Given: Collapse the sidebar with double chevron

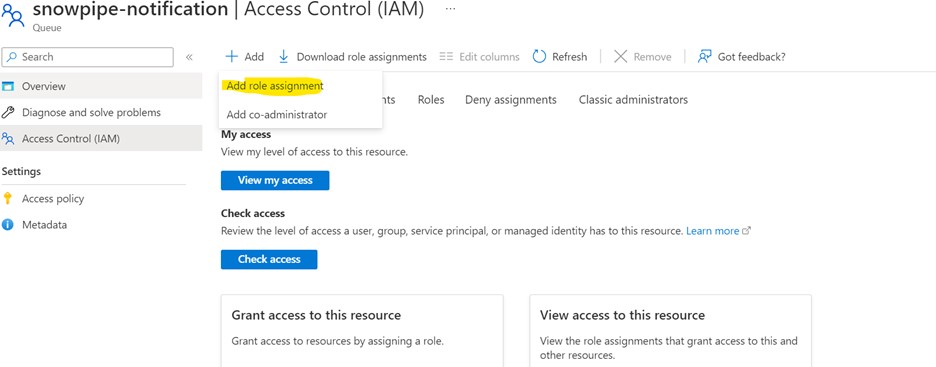Looking at the screenshot, I should pos(189,57).
